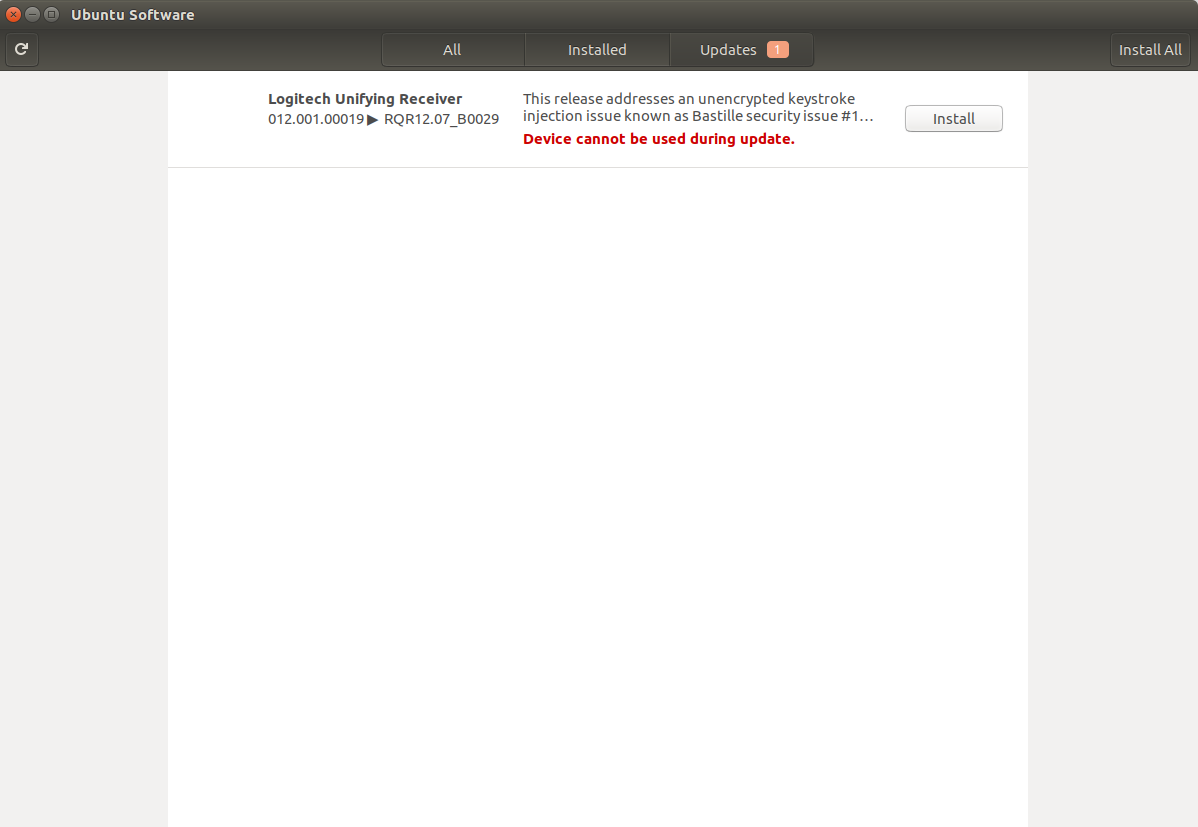This screenshot has height=827, width=1198.
Task: Select the Updates tab
Action: pos(742,50)
